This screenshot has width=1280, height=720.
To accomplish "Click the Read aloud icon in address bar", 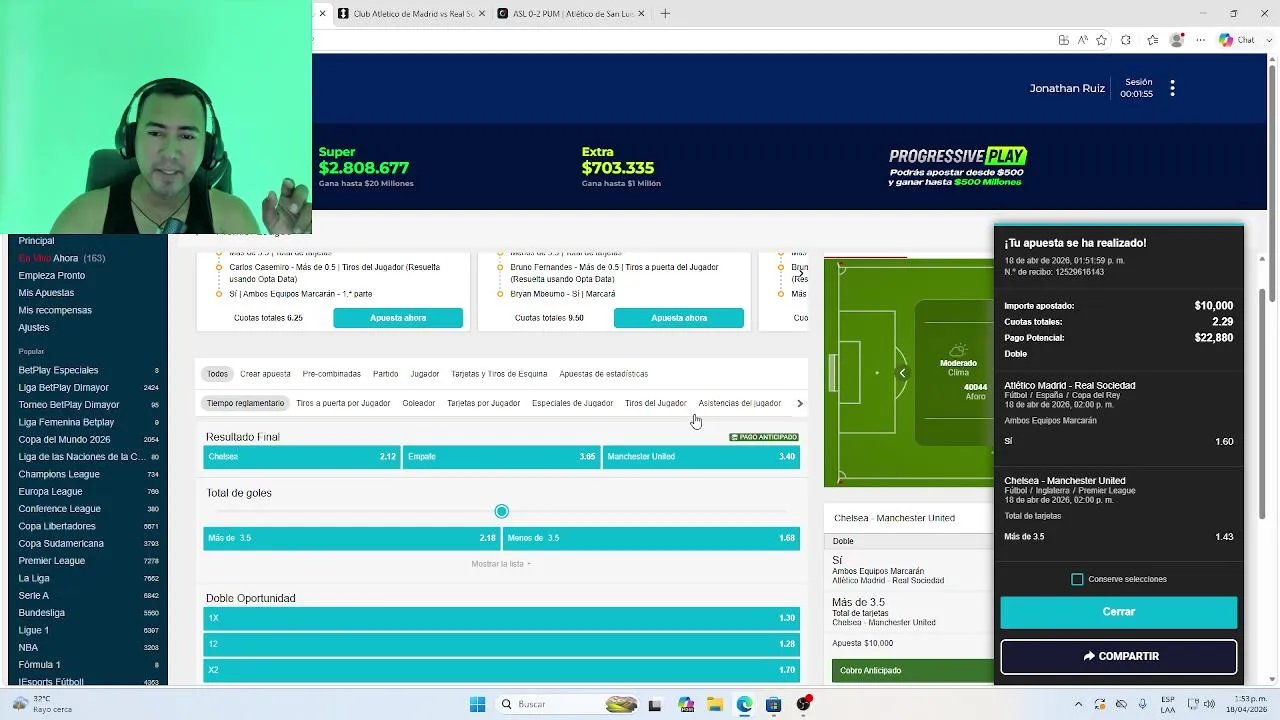I will click(x=1082, y=40).
